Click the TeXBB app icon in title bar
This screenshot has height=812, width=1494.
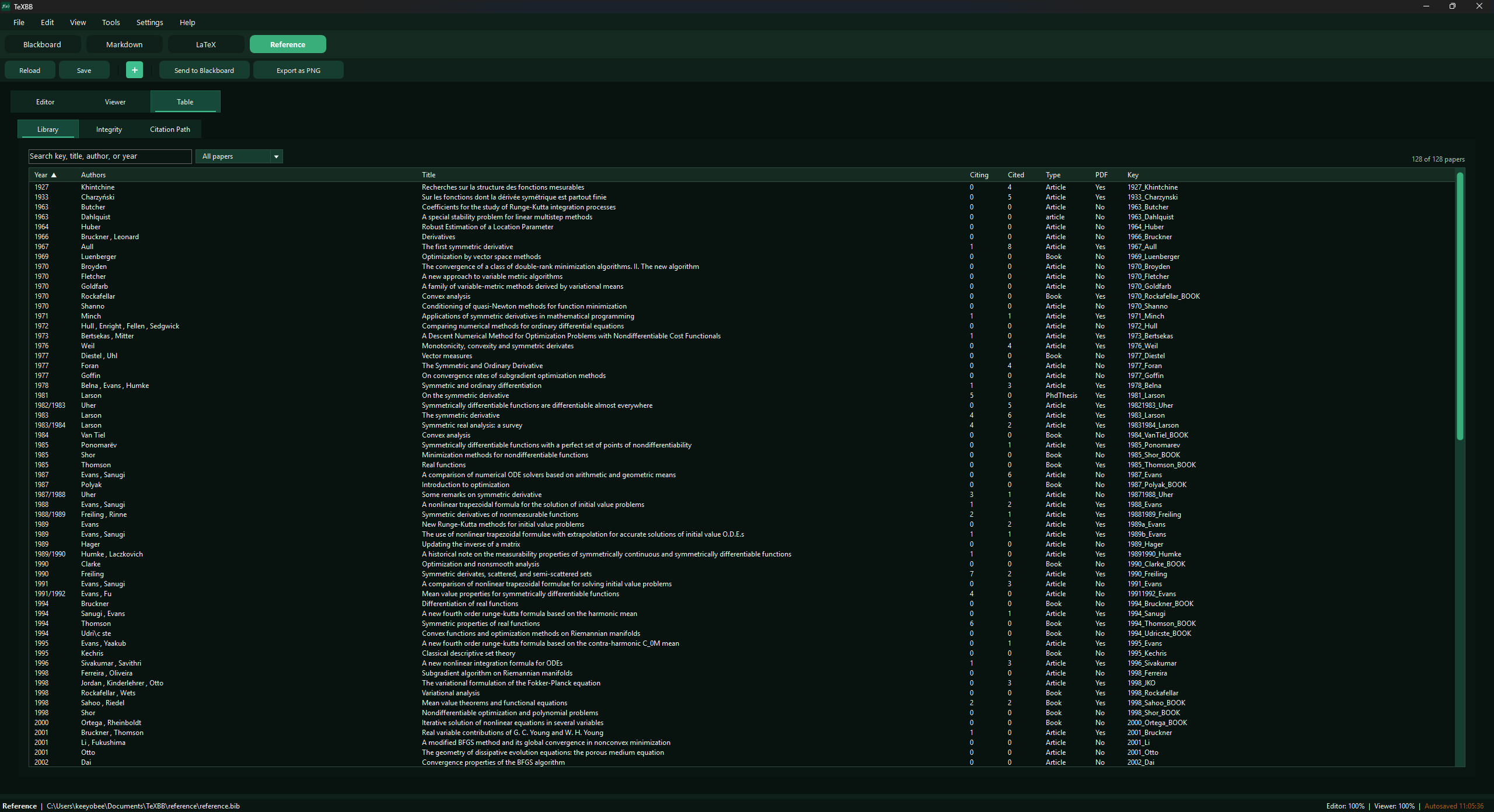click(x=6, y=6)
